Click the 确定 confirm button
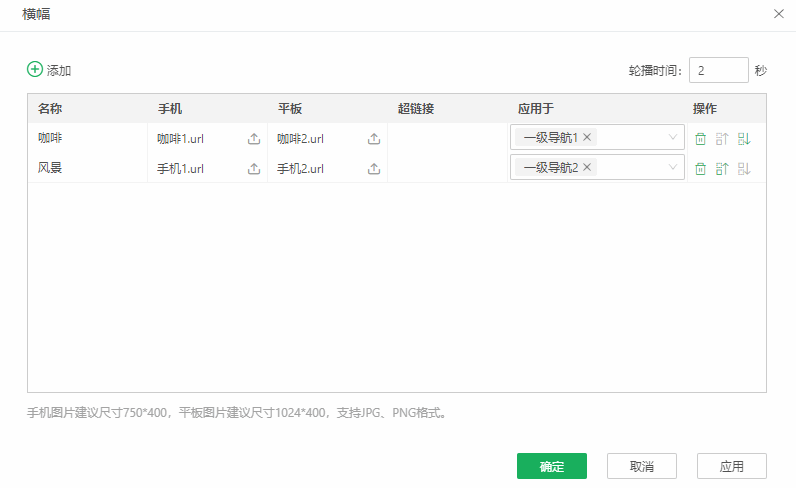 [551, 466]
